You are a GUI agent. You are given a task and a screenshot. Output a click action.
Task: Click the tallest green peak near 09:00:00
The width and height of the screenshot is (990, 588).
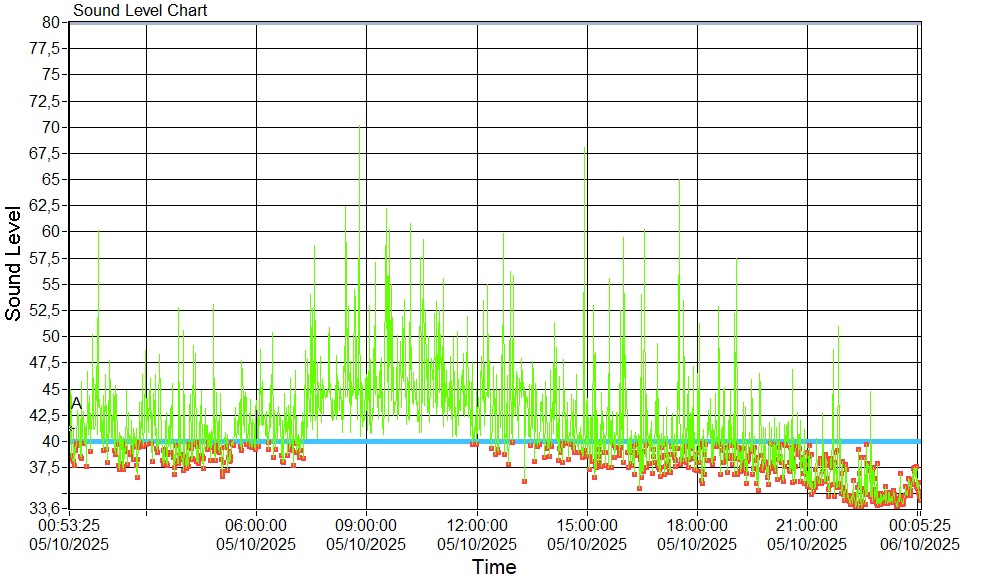tap(359, 128)
